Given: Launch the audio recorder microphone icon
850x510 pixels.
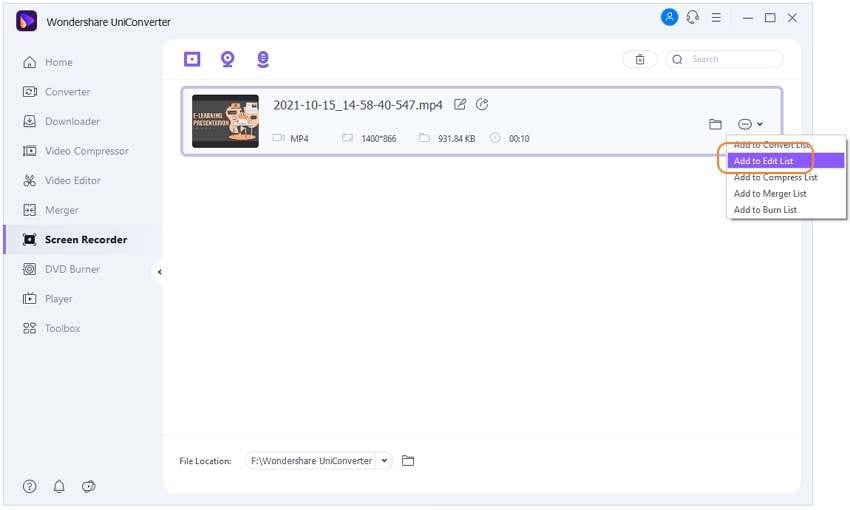Looking at the screenshot, I should tap(263, 59).
